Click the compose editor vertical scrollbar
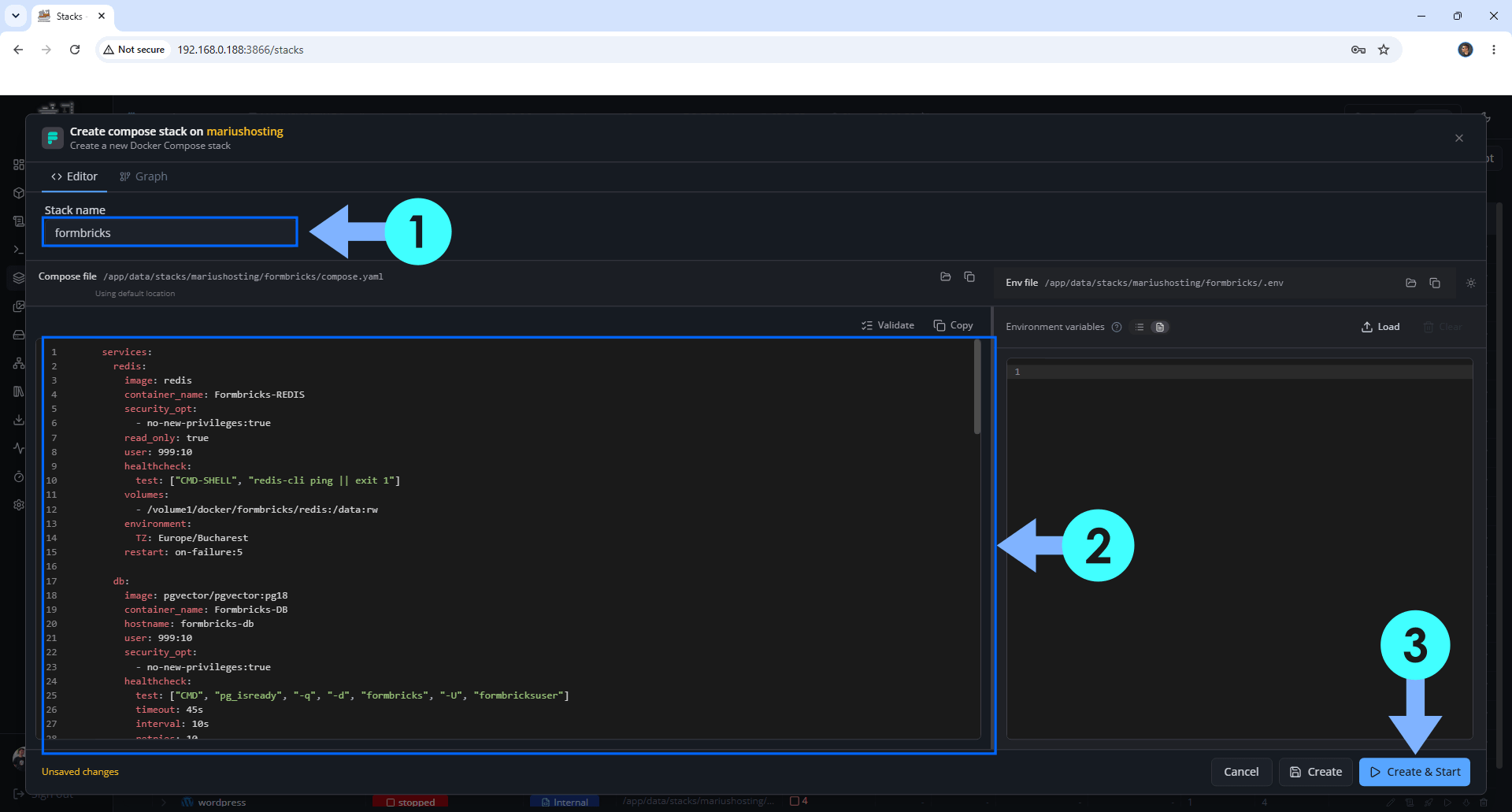Screen dimensions: 1512x812 click(x=977, y=387)
